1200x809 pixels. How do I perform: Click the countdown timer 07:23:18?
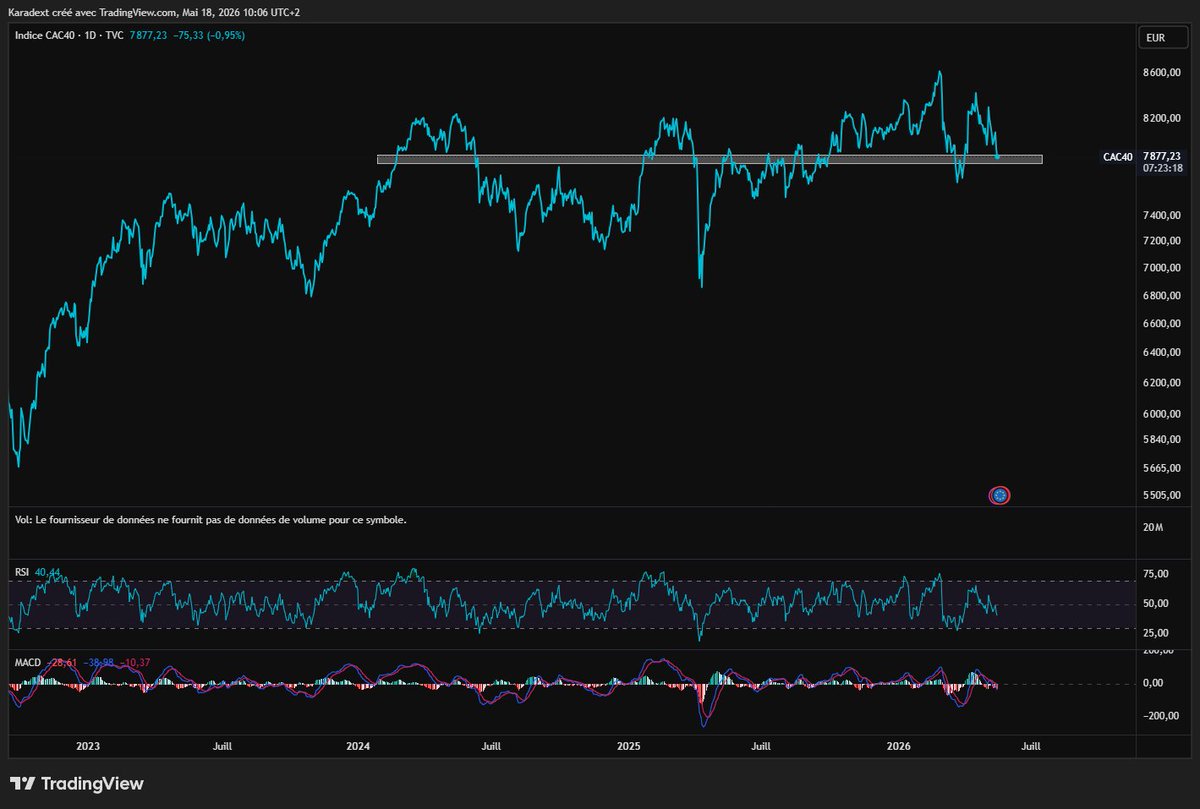pyautogui.click(x=1161, y=169)
